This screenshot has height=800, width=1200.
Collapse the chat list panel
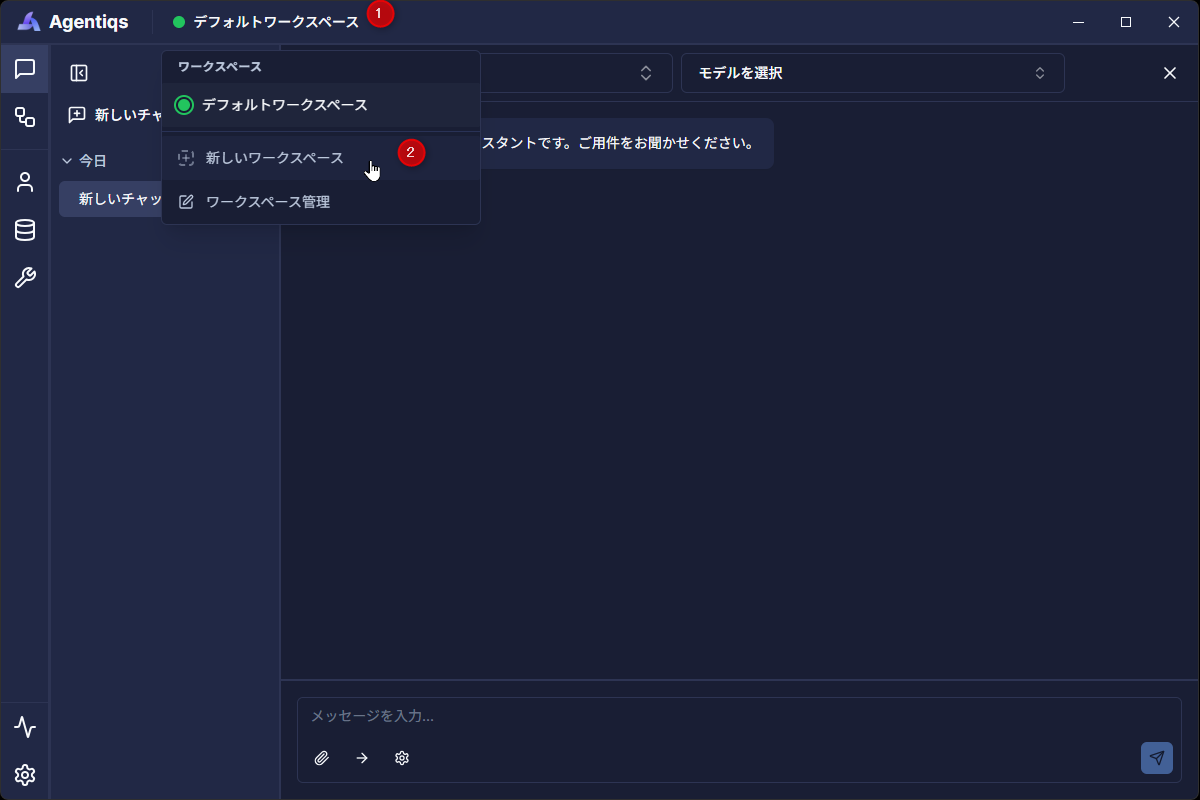(79, 73)
